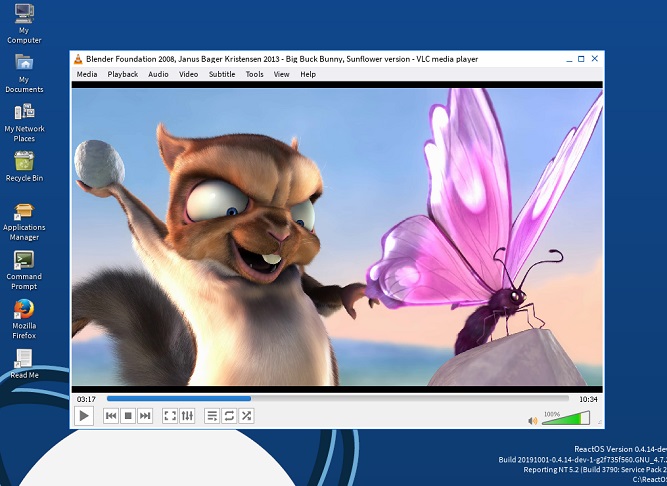
Task: Open the Playback menu
Action: pos(123,74)
